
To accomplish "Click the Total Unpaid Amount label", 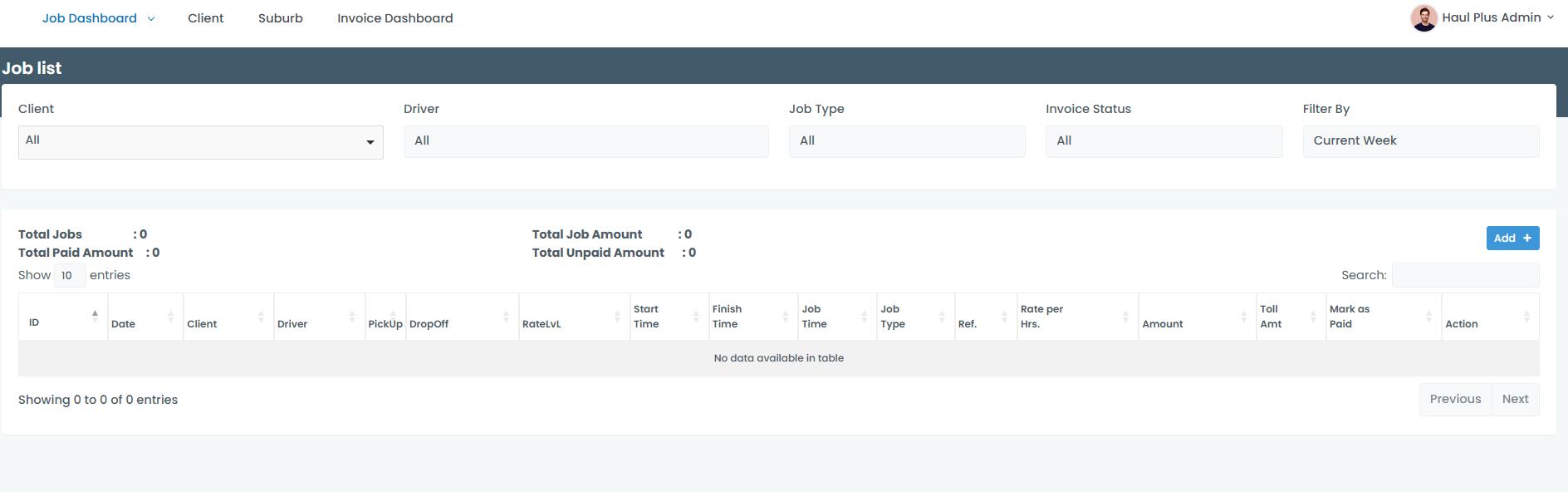I will (598, 253).
